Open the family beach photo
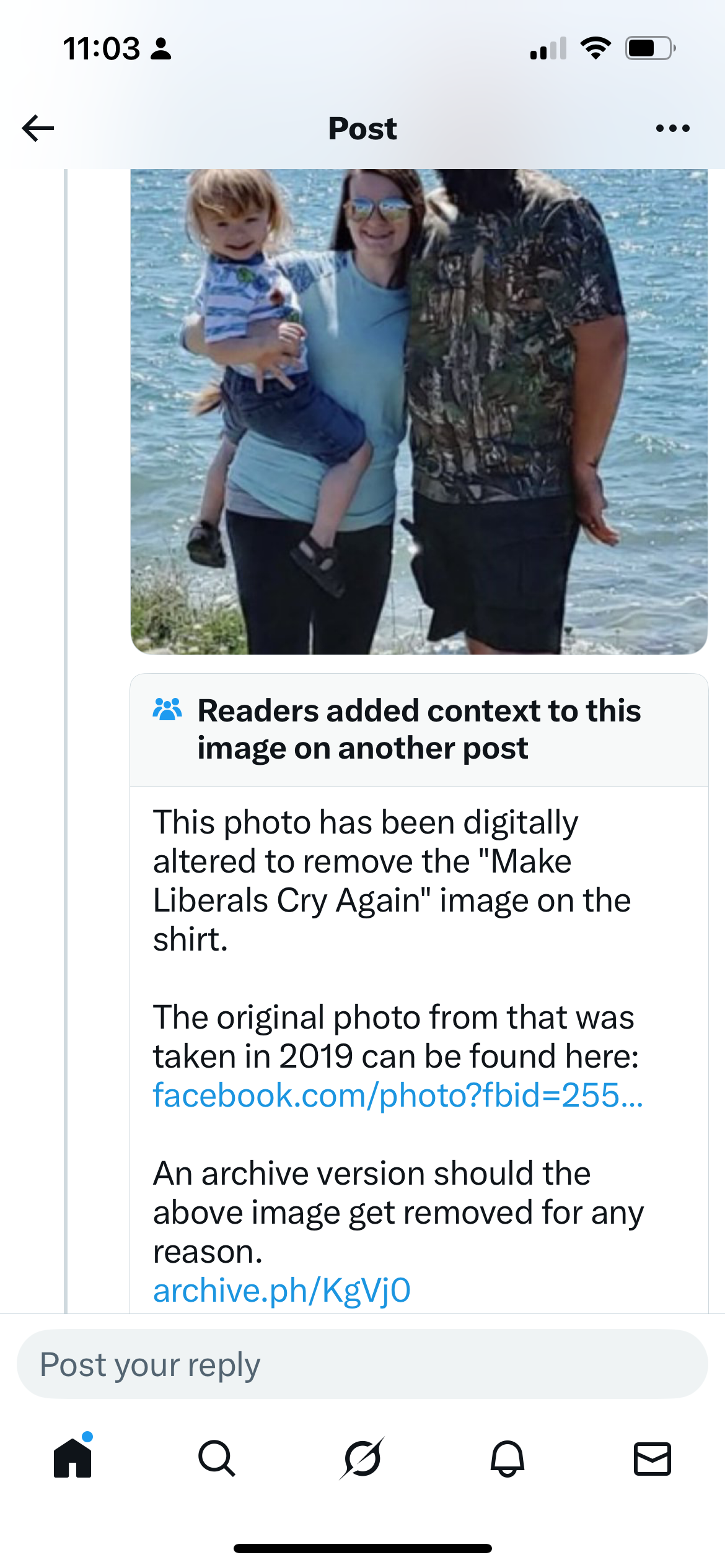 point(419,411)
